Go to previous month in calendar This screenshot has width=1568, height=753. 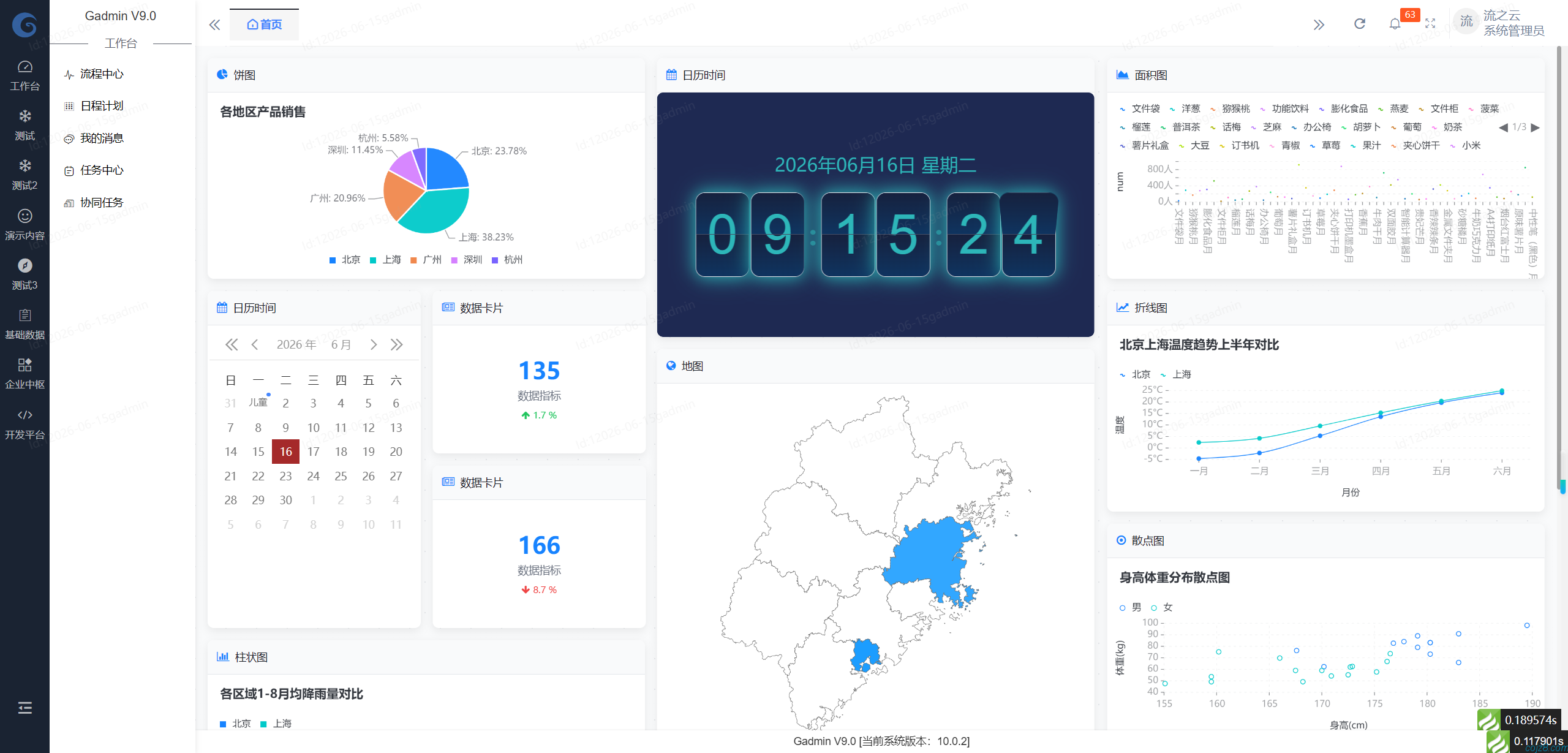(x=255, y=345)
